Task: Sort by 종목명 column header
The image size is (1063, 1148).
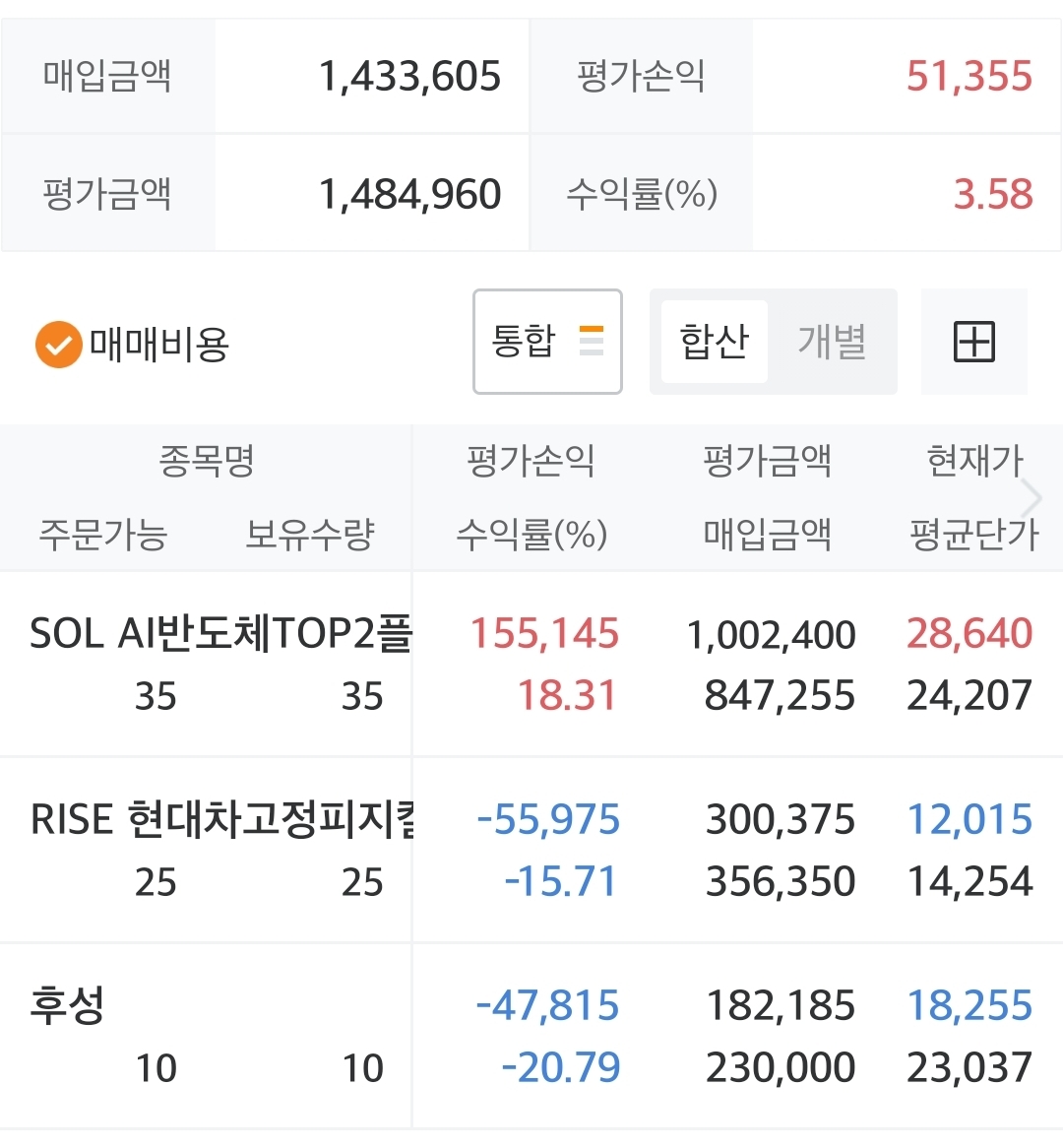Action: pyautogui.click(x=207, y=461)
